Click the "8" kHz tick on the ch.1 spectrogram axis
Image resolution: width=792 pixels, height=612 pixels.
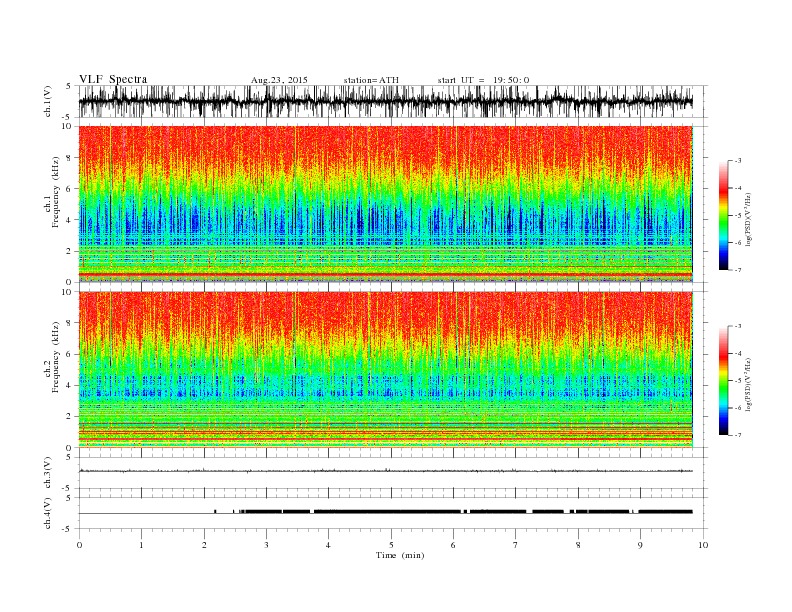click(69, 158)
